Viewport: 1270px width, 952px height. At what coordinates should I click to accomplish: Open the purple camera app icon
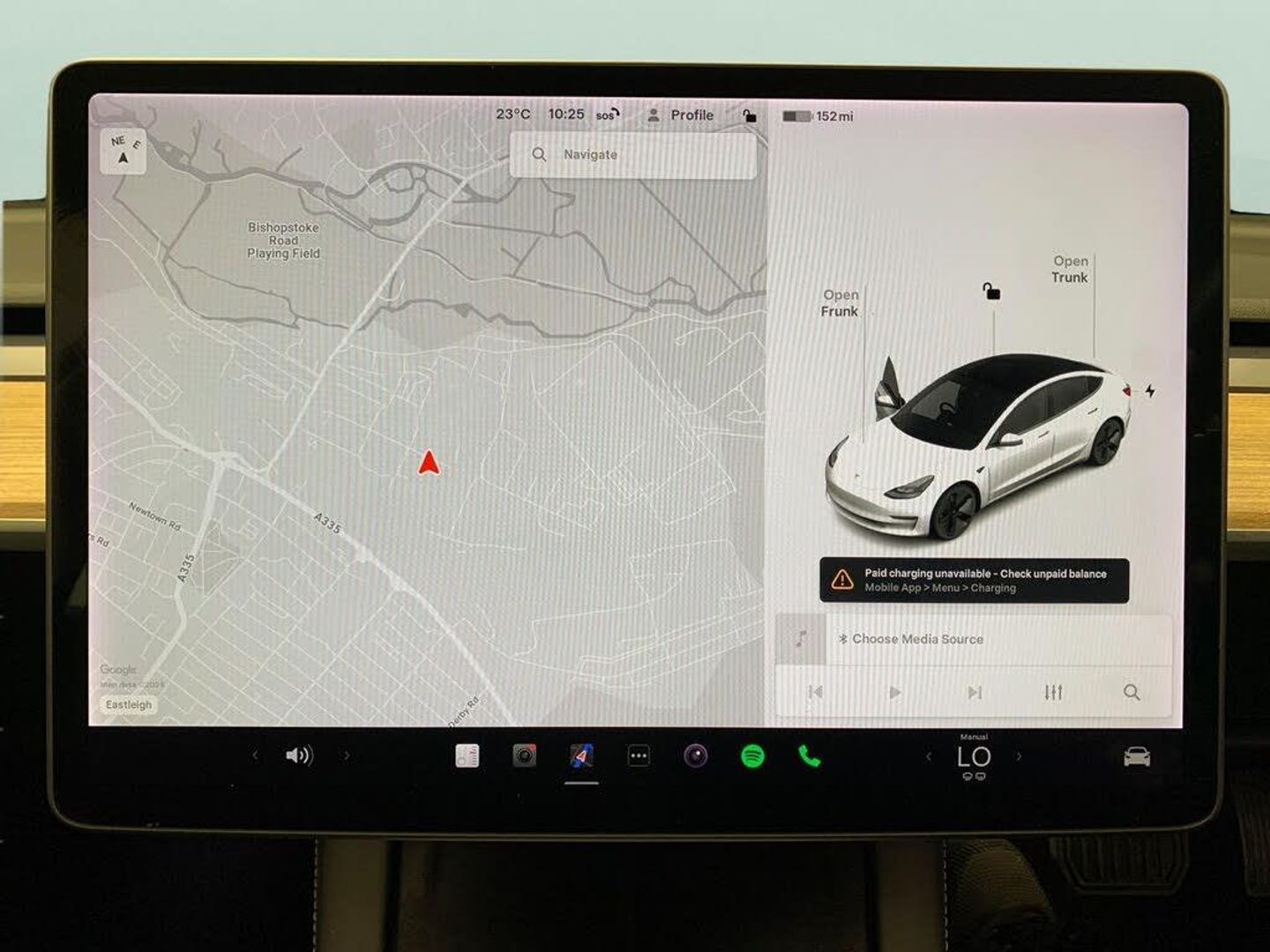(x=696, y=755)
